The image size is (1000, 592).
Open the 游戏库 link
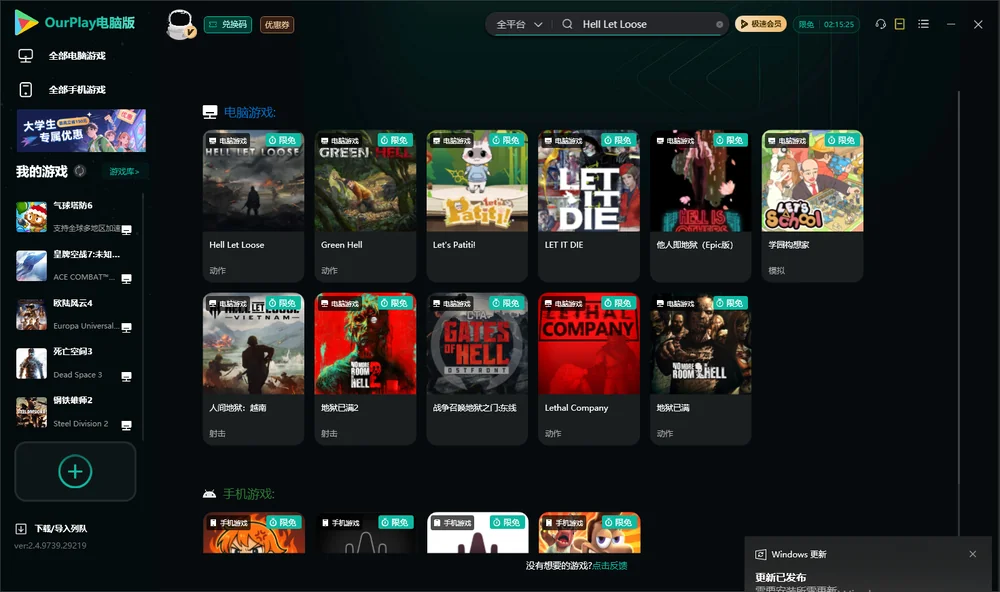click(124, 171)
